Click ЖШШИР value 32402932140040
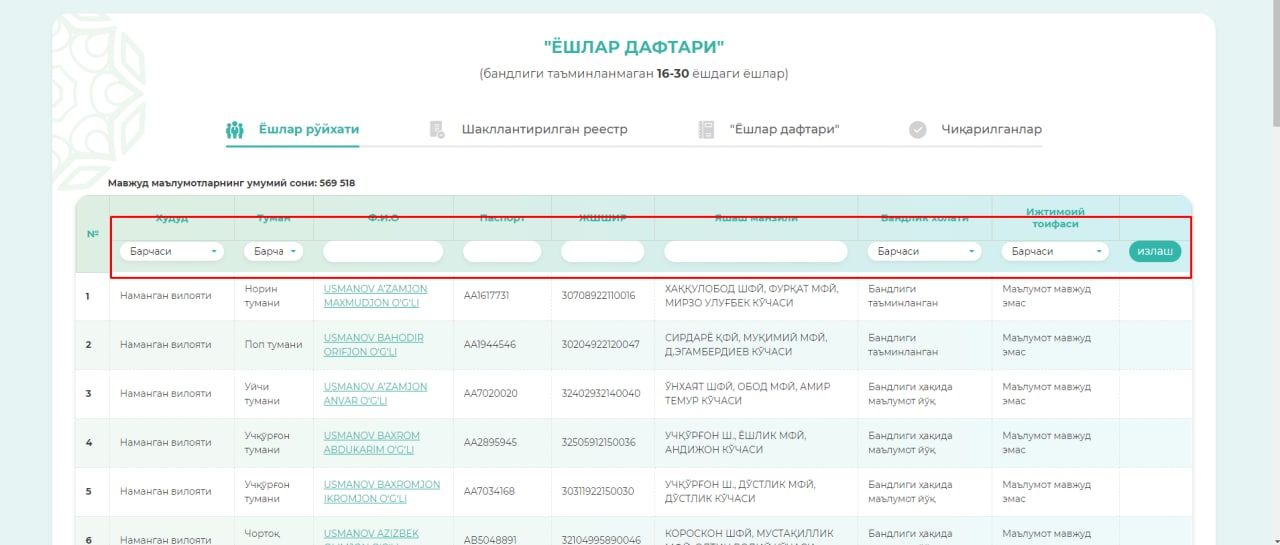 [601, 394]
